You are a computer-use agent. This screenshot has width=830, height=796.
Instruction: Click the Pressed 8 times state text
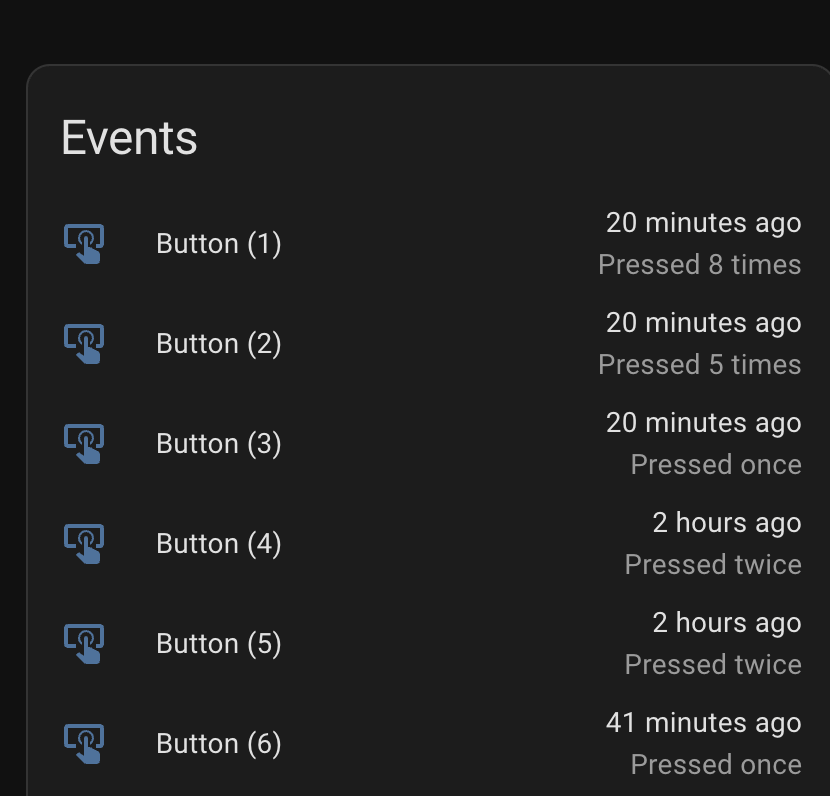tap(700, 265)
